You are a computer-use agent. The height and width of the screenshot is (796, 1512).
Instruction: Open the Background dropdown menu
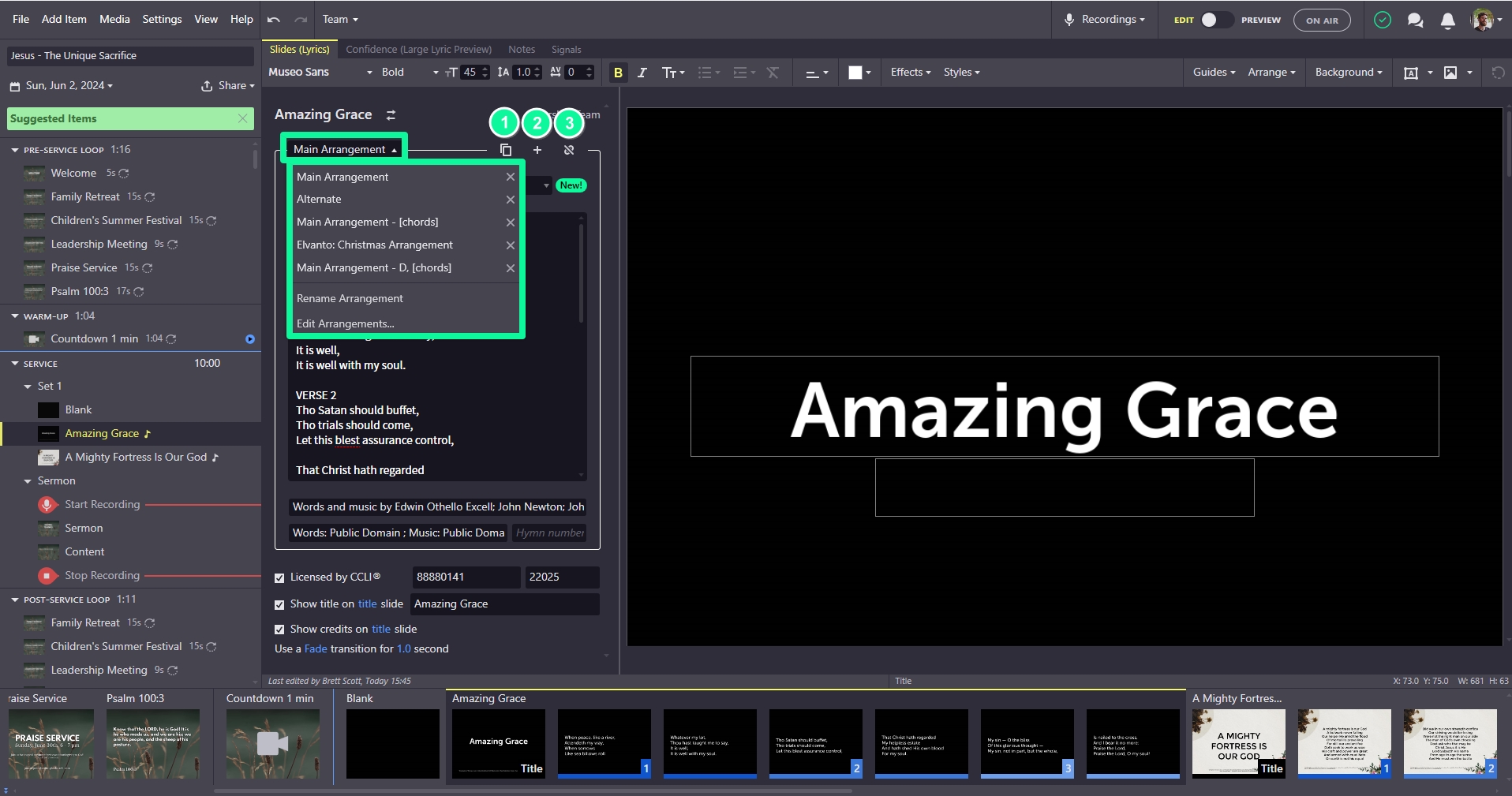point(1348,73)
